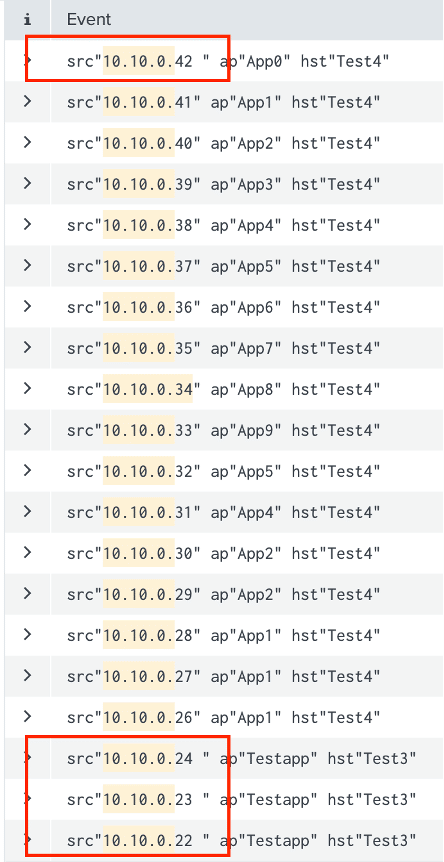Image resolution: width=444 pixels, height=862 pixels.
Task: Expand the event row for 10.10.0.40
Action: pos(27,142)
